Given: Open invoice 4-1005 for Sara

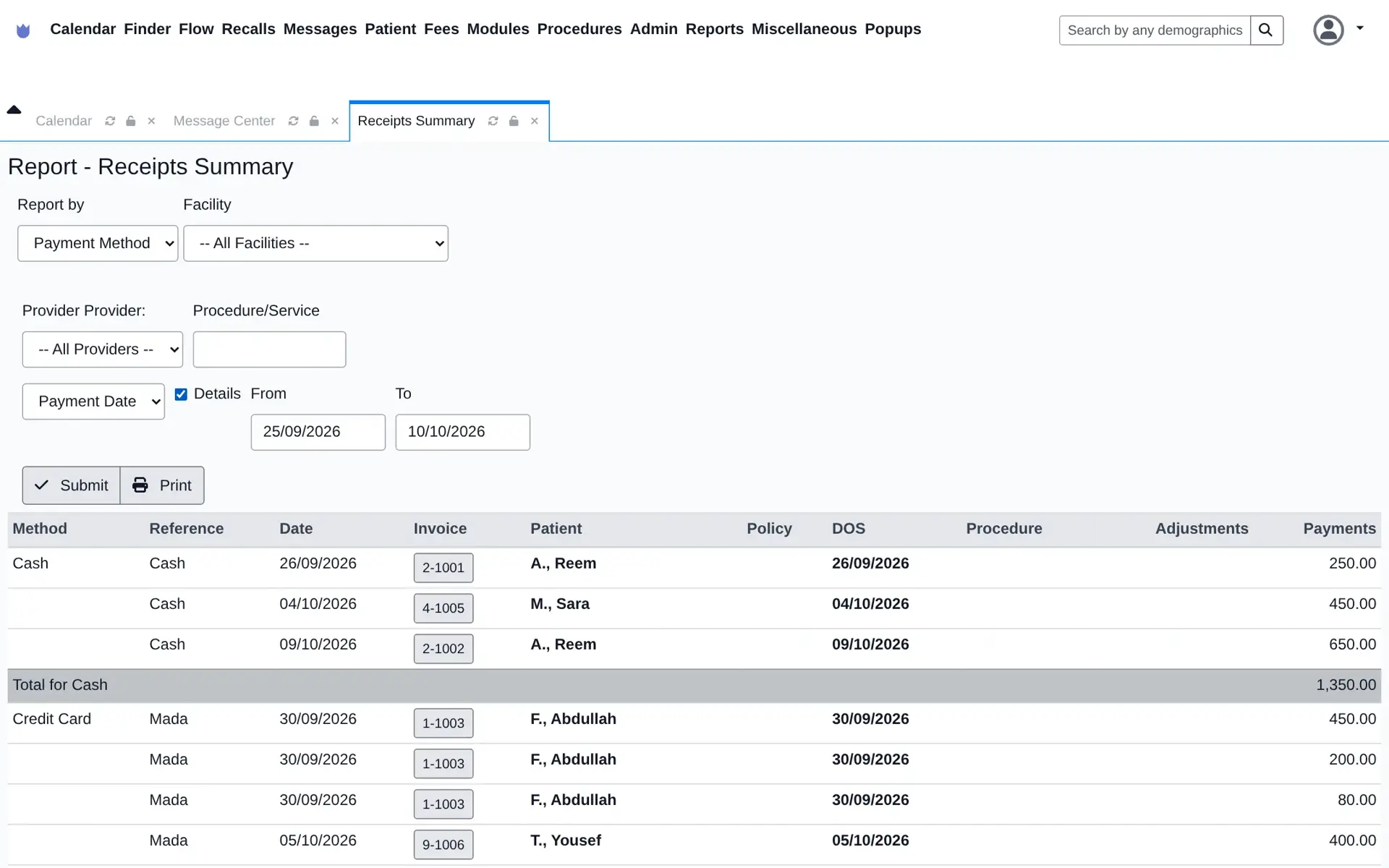Looking at the screenshot, I should point(443,608).
